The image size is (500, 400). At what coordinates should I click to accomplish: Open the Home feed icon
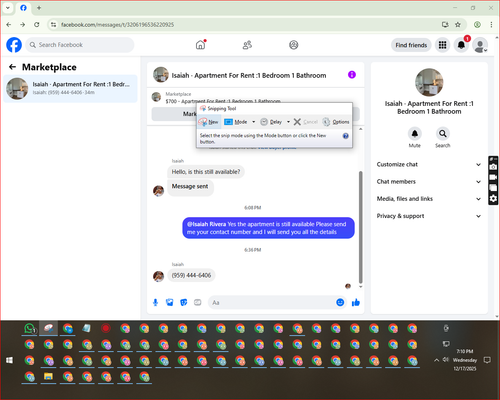click(200, 45)
